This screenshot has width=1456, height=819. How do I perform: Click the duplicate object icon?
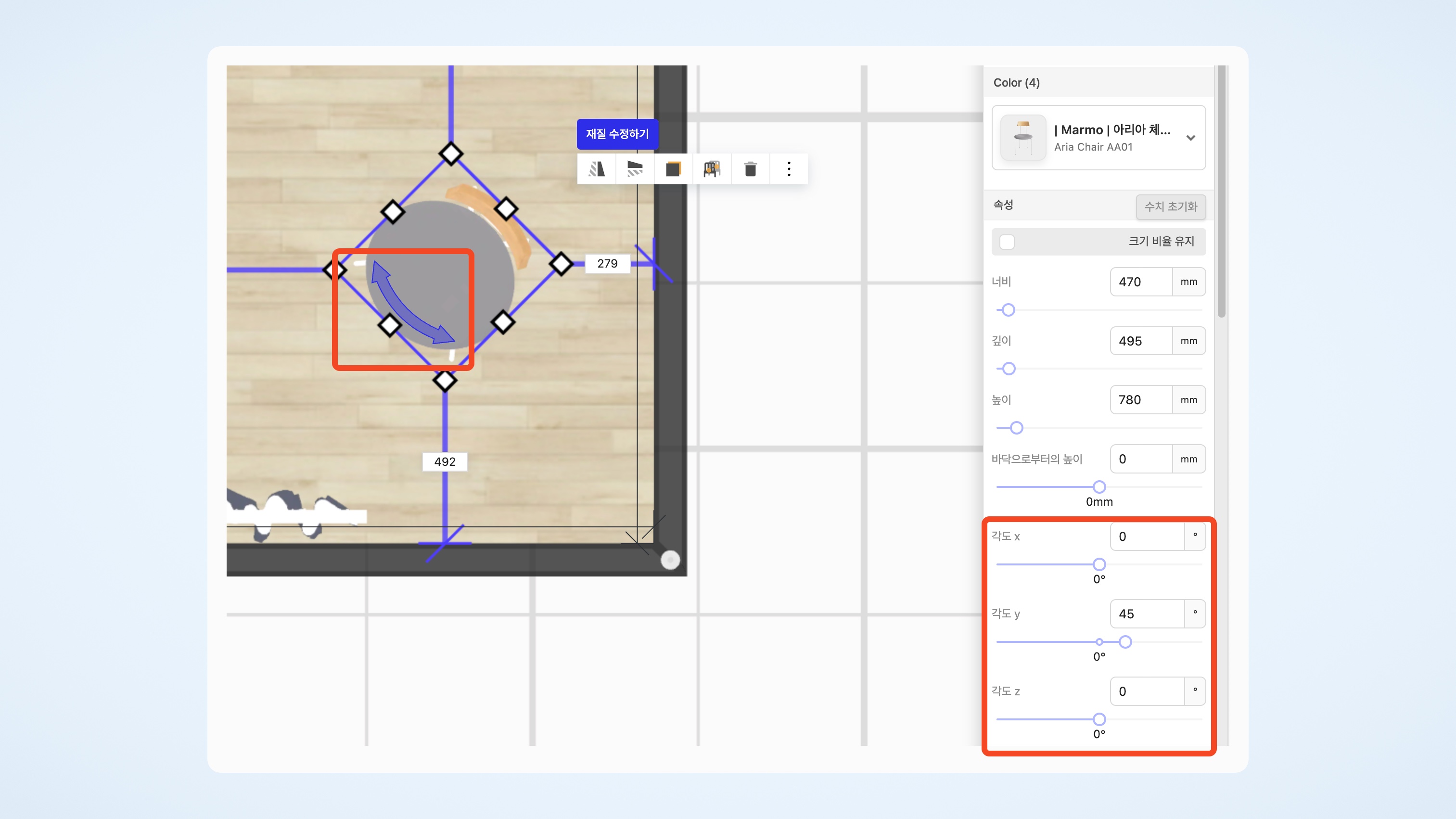point(673,169)
